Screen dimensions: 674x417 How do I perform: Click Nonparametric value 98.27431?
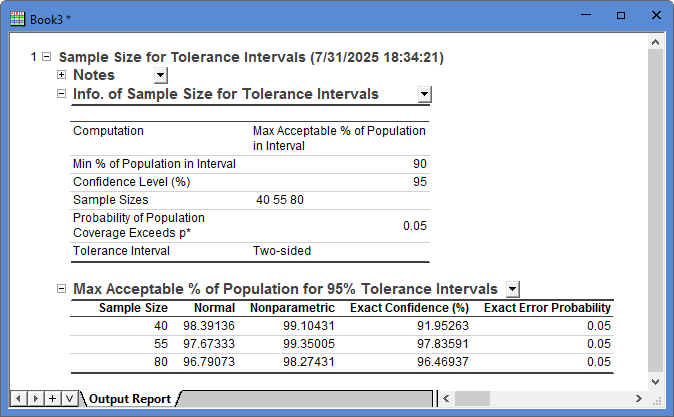(309, 362)
